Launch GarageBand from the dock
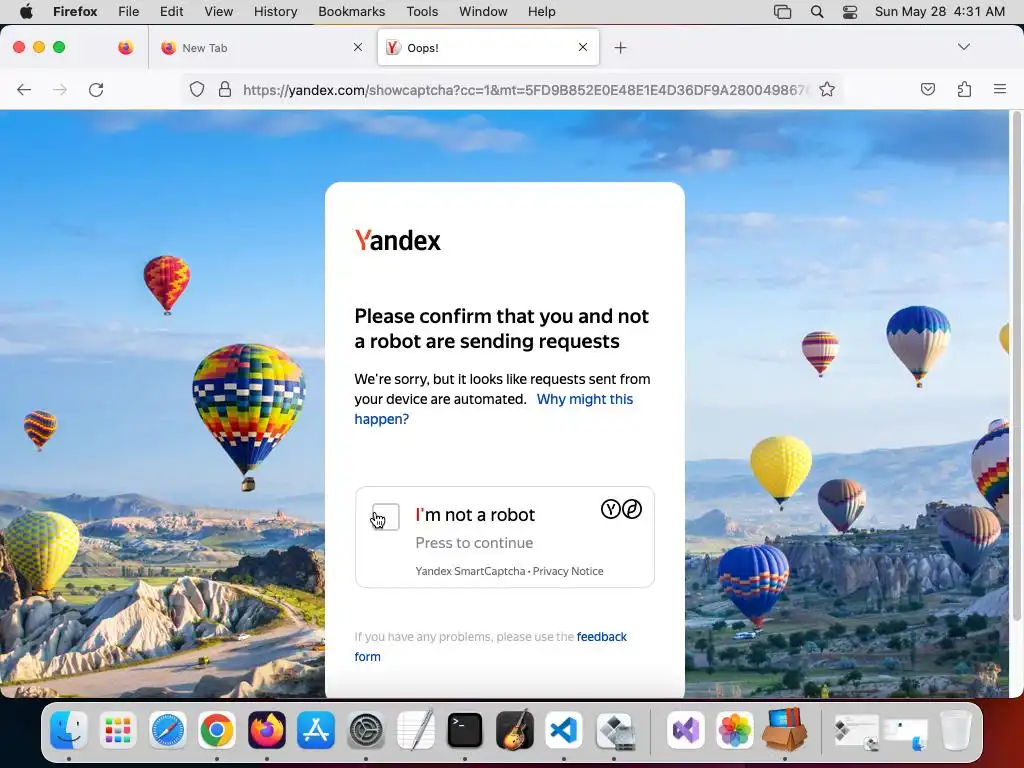Image resolution: width=1024 pixels, height=768 pixels. click(x=515, y=729)
